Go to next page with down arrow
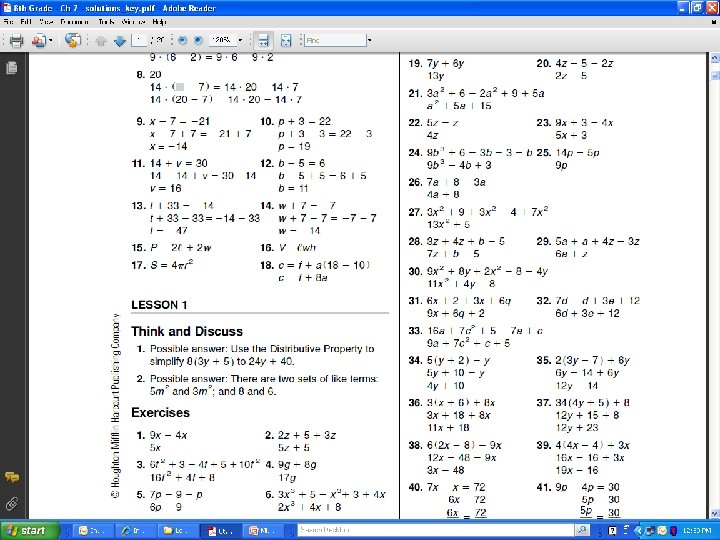The width and height of the screenshot is (720, 540). tap(120, 41)
